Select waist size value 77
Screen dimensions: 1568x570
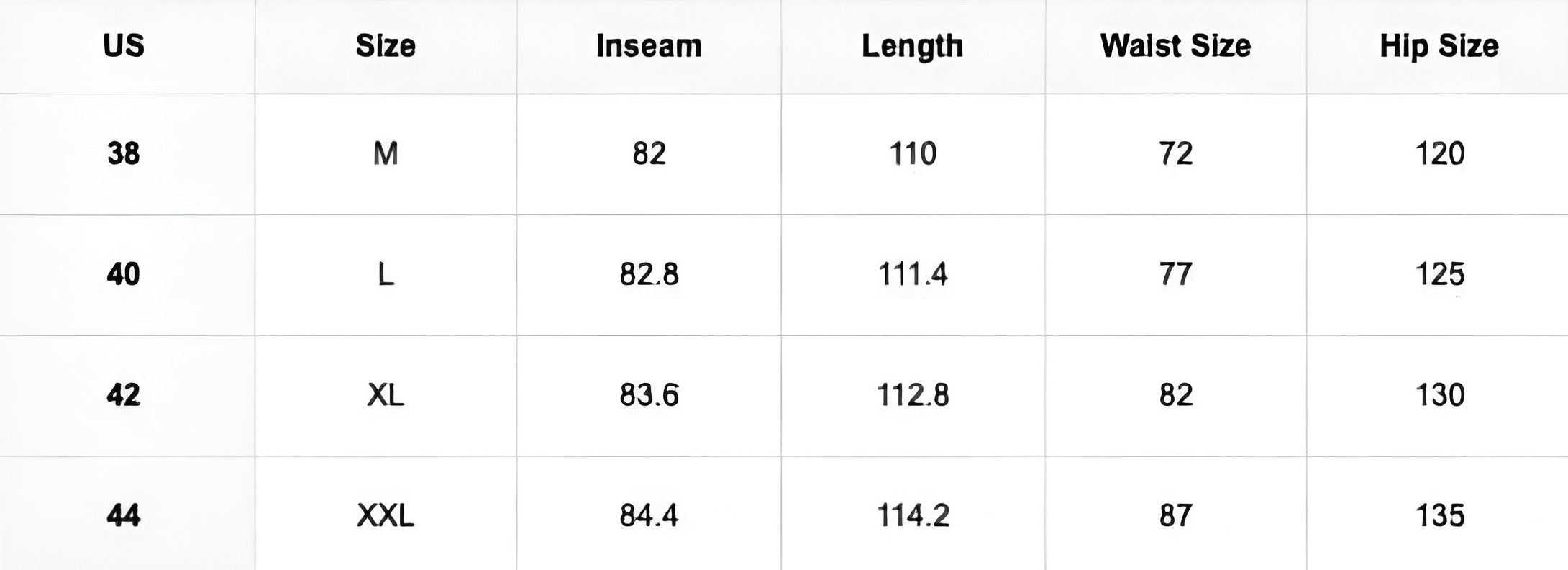[x=1176, y=274]
